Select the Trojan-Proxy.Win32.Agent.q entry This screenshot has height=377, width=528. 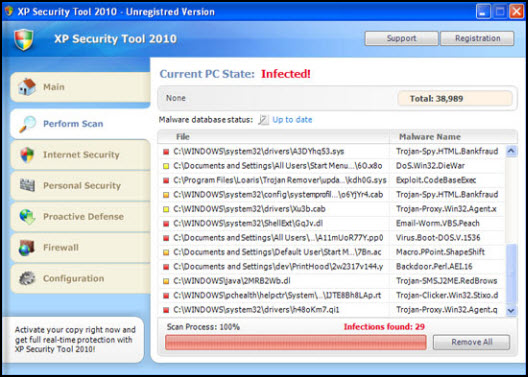tap(447, 310)
